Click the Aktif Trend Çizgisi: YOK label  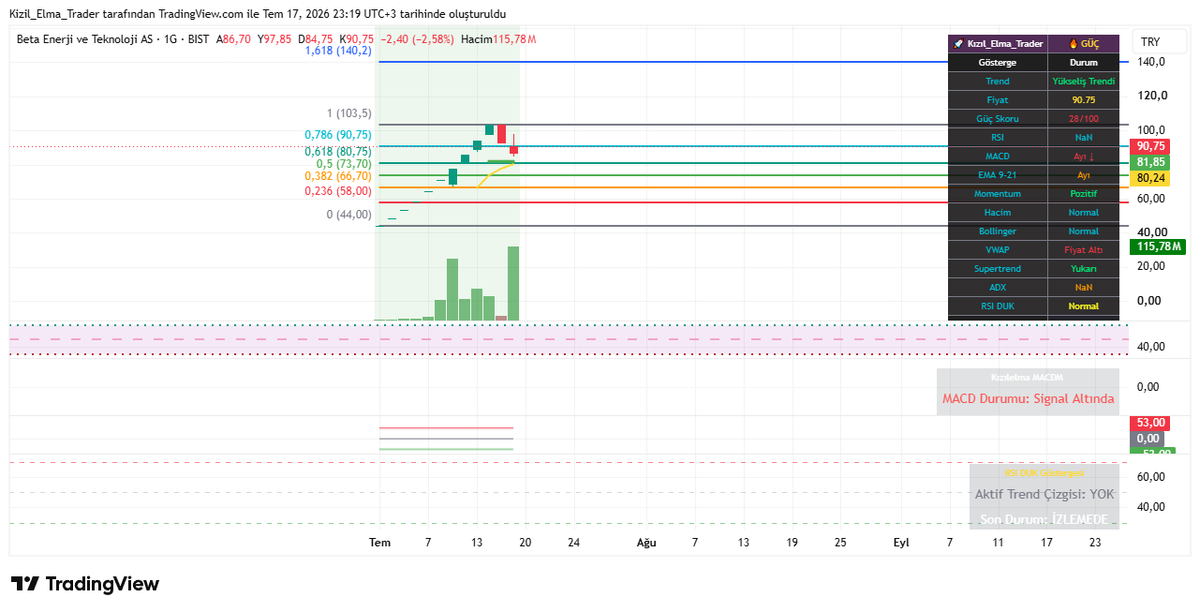pos(1044,494)
